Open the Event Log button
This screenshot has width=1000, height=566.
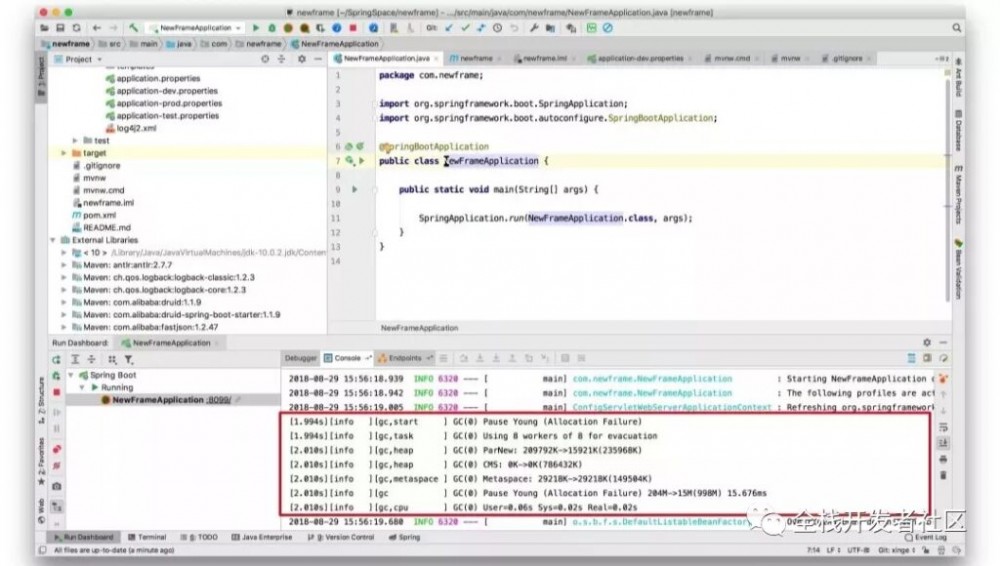click(925, 537)
